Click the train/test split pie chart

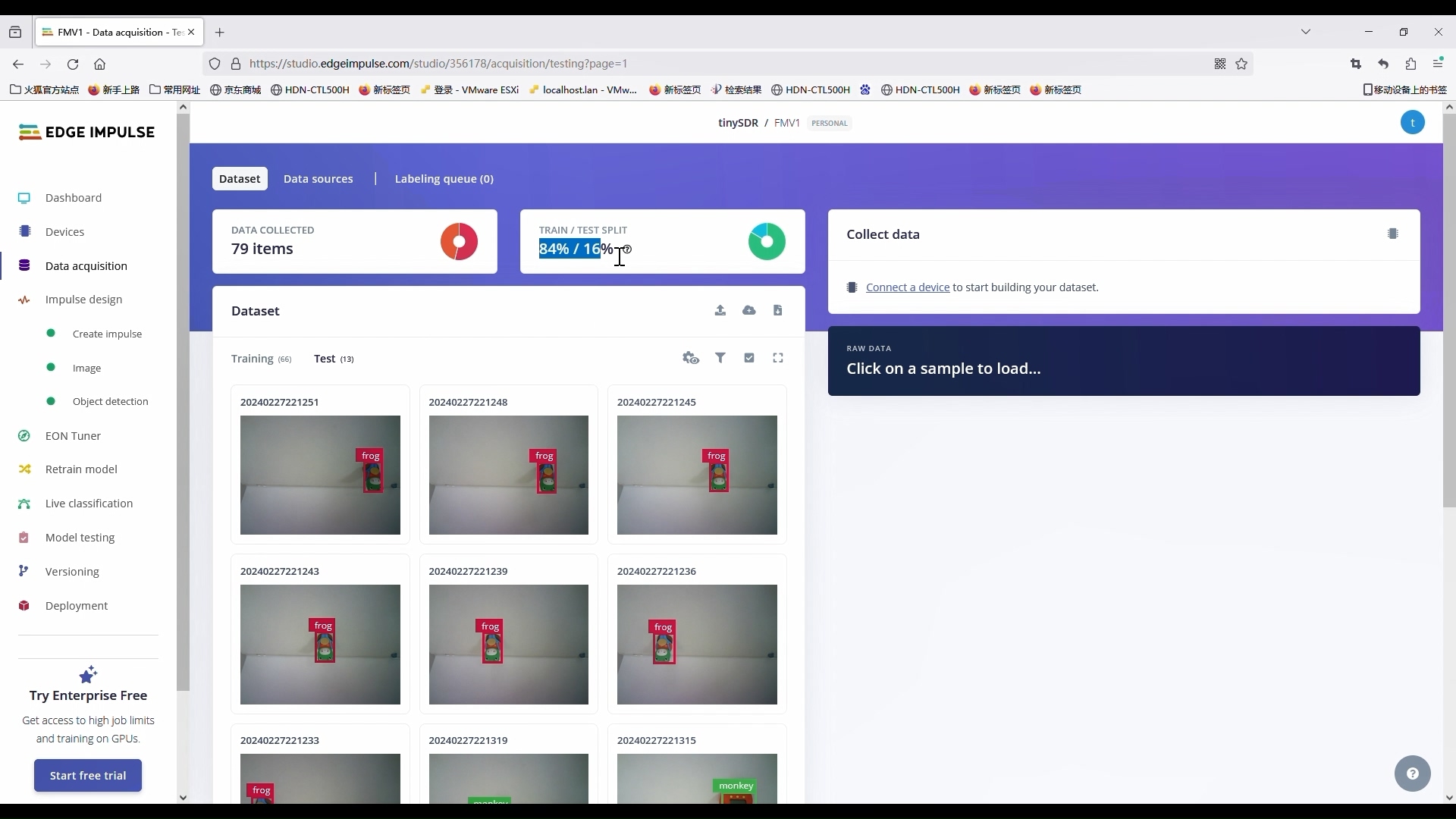(x=767, y=242)
